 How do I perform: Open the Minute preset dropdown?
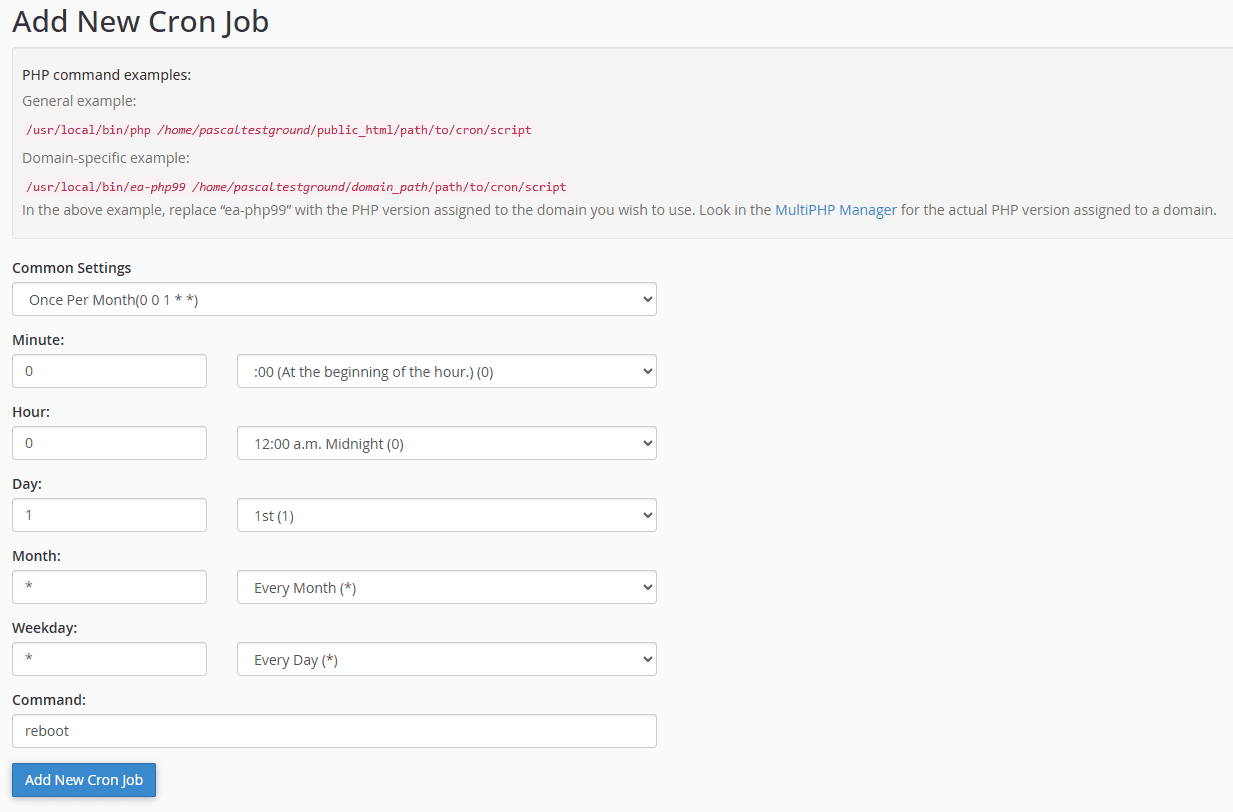pyautogui.click(x=446, y=370)
